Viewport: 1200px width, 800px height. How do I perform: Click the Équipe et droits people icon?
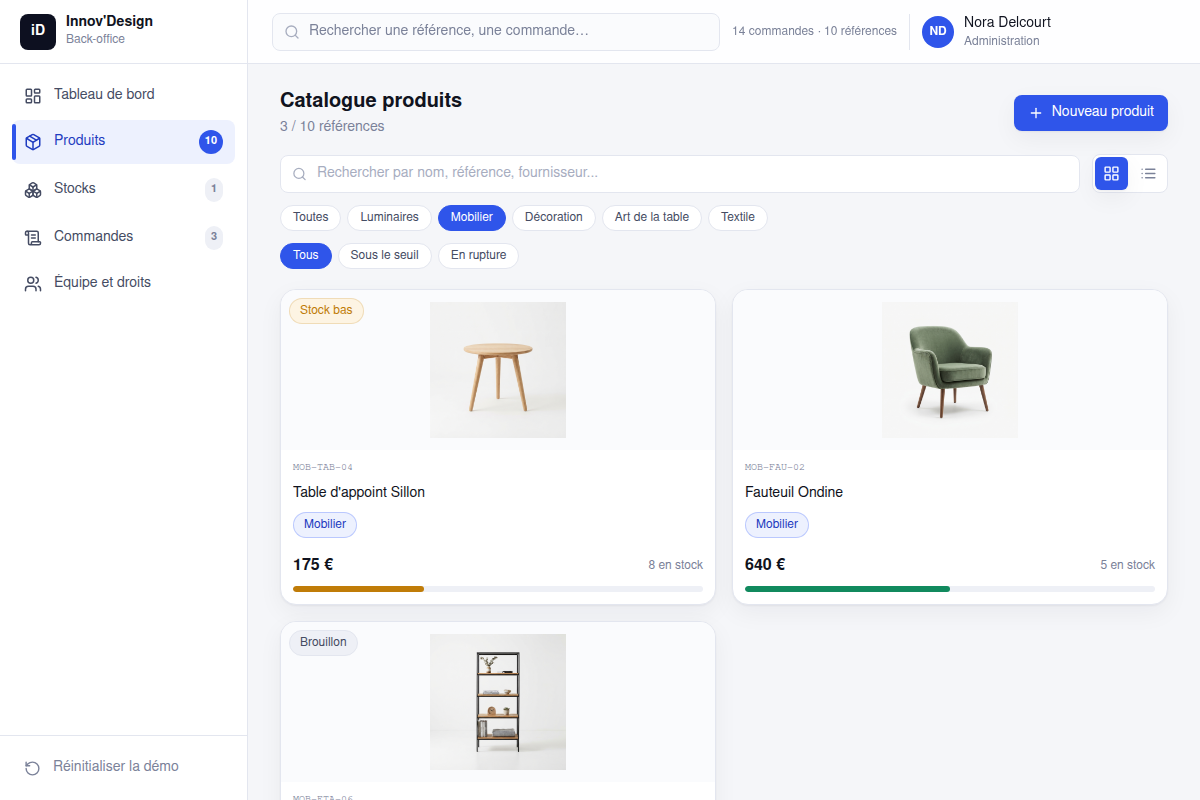[33, 283]
